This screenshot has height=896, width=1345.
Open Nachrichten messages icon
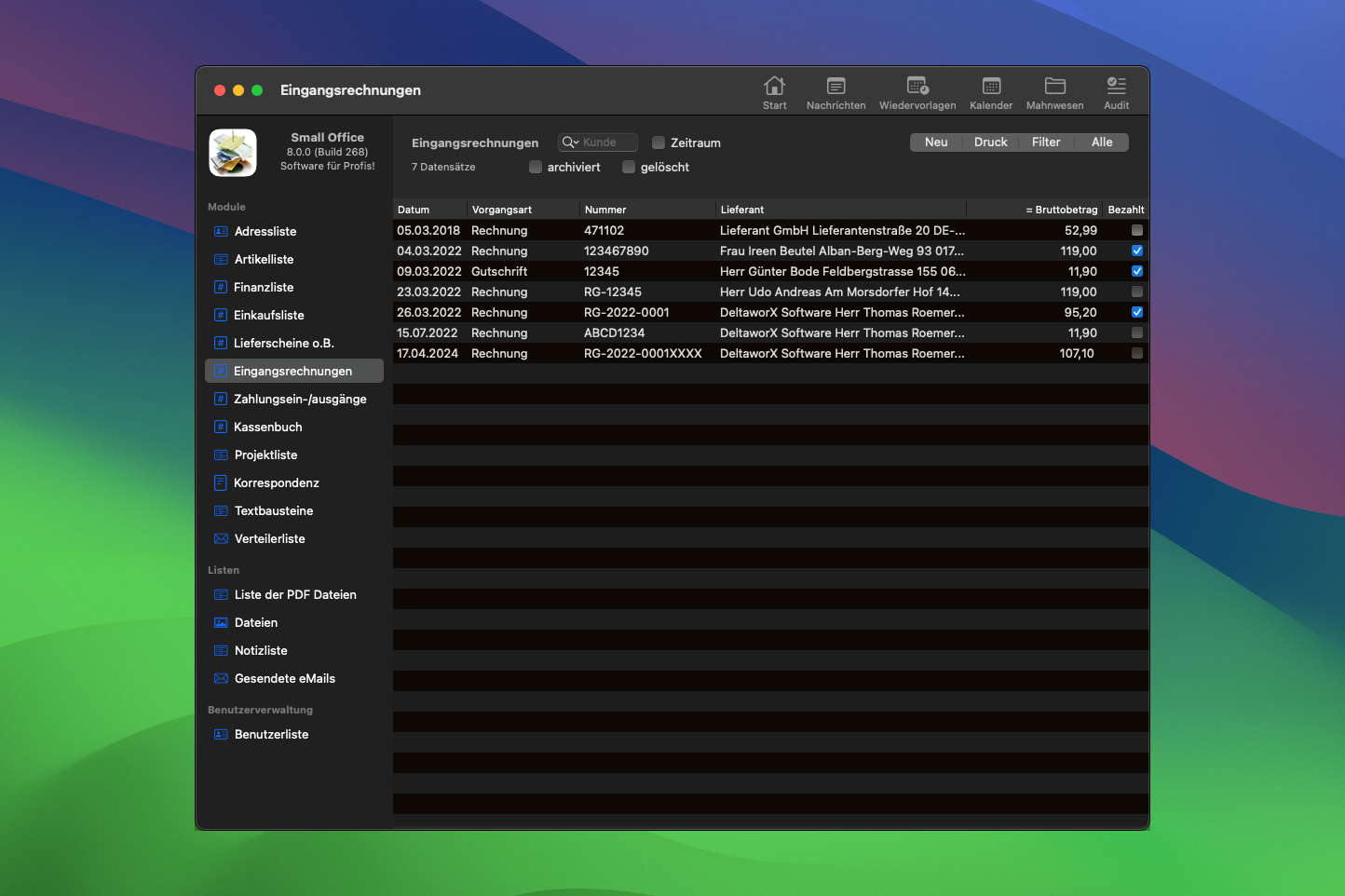coord(836,87)
